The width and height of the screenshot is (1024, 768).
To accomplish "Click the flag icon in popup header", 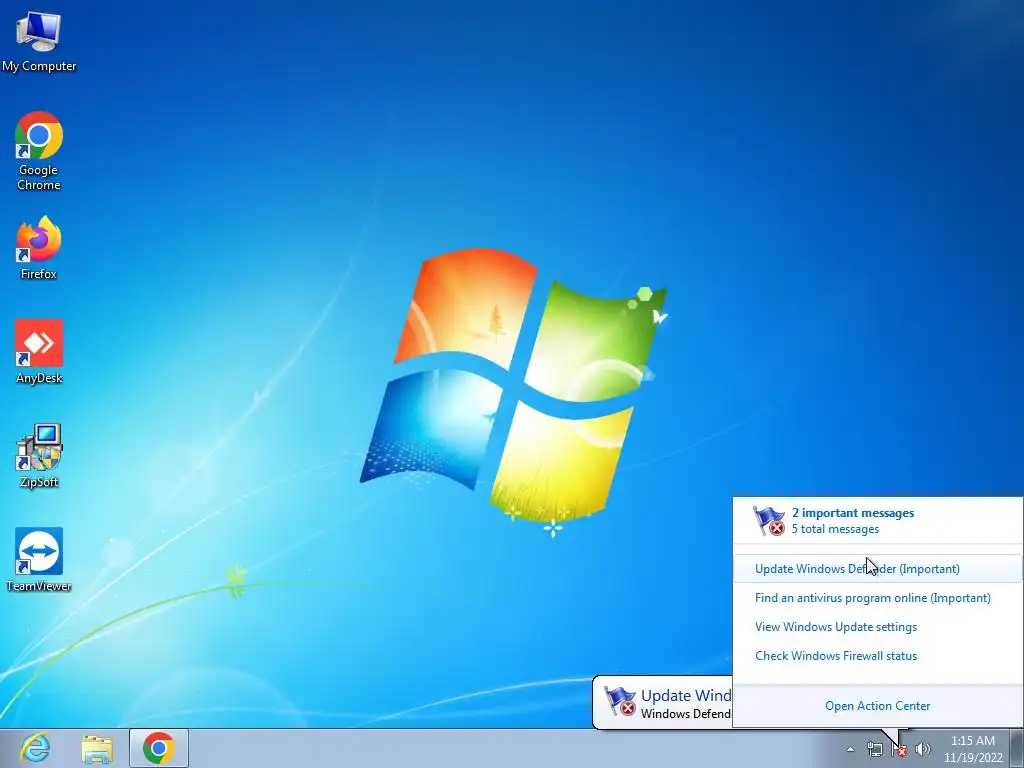I will pyautogui.click(x=769, y=521).
